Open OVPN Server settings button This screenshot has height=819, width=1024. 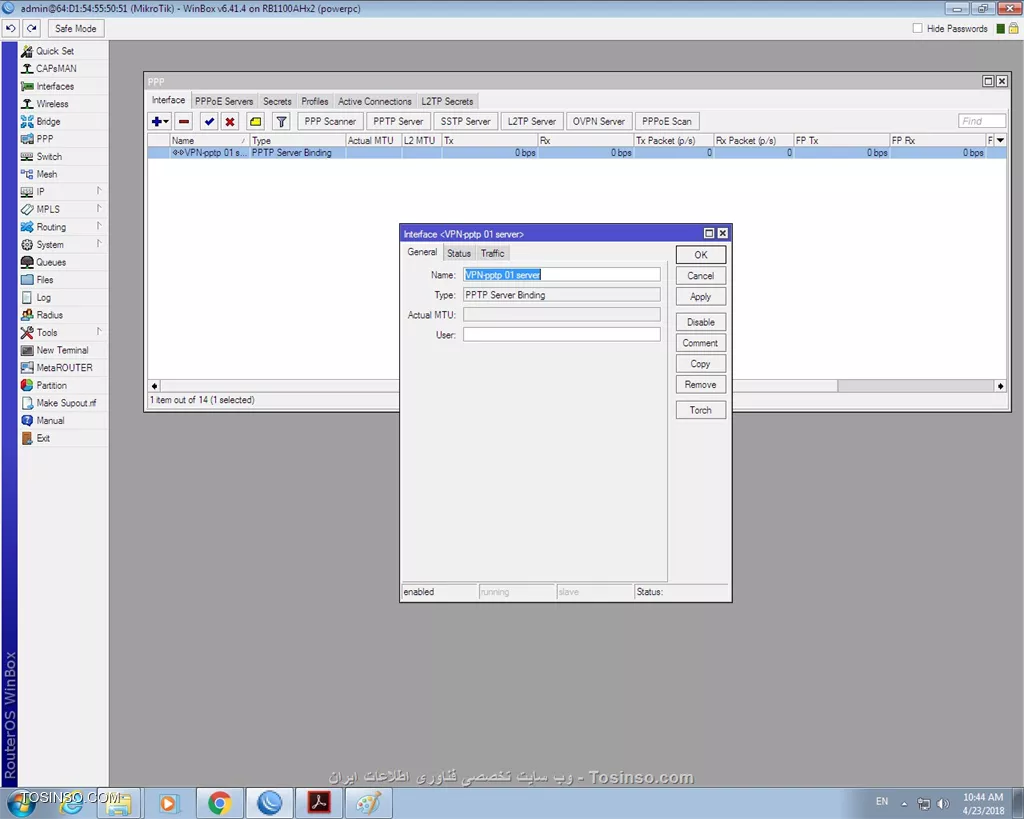coord(598,121)
